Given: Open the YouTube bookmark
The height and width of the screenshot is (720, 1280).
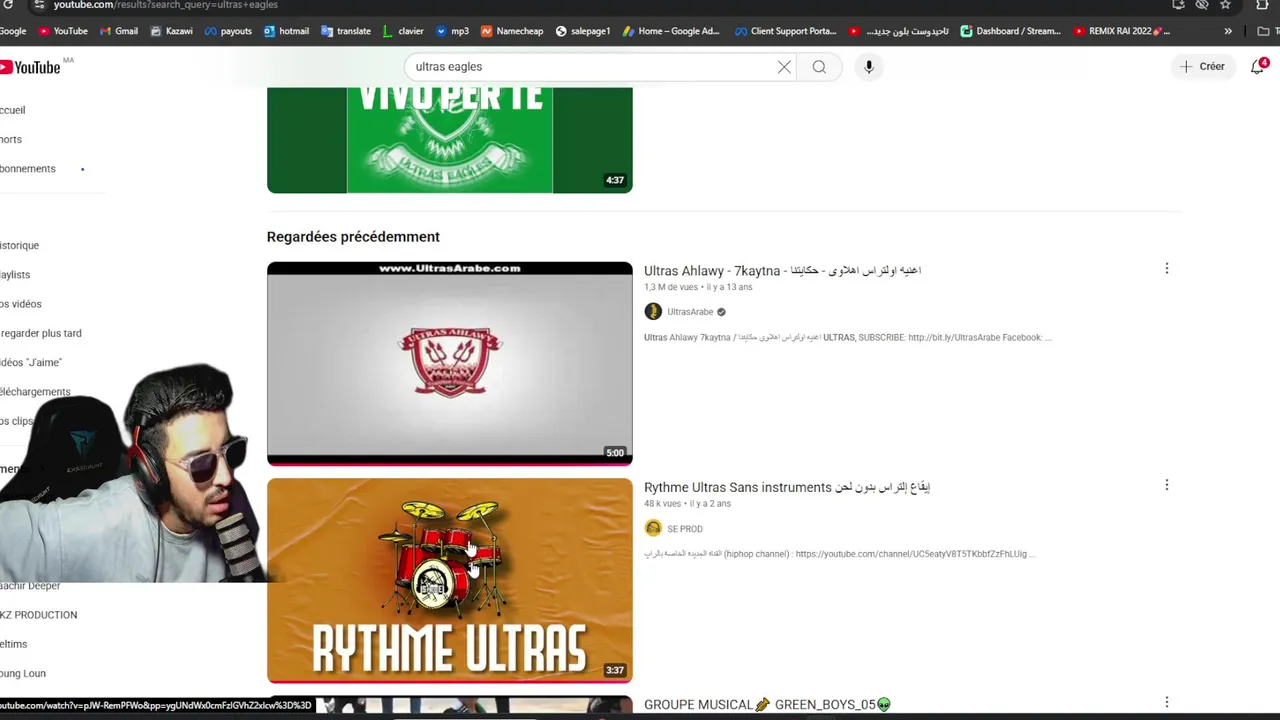Looking at the screenshot, I should click(63, 31).
